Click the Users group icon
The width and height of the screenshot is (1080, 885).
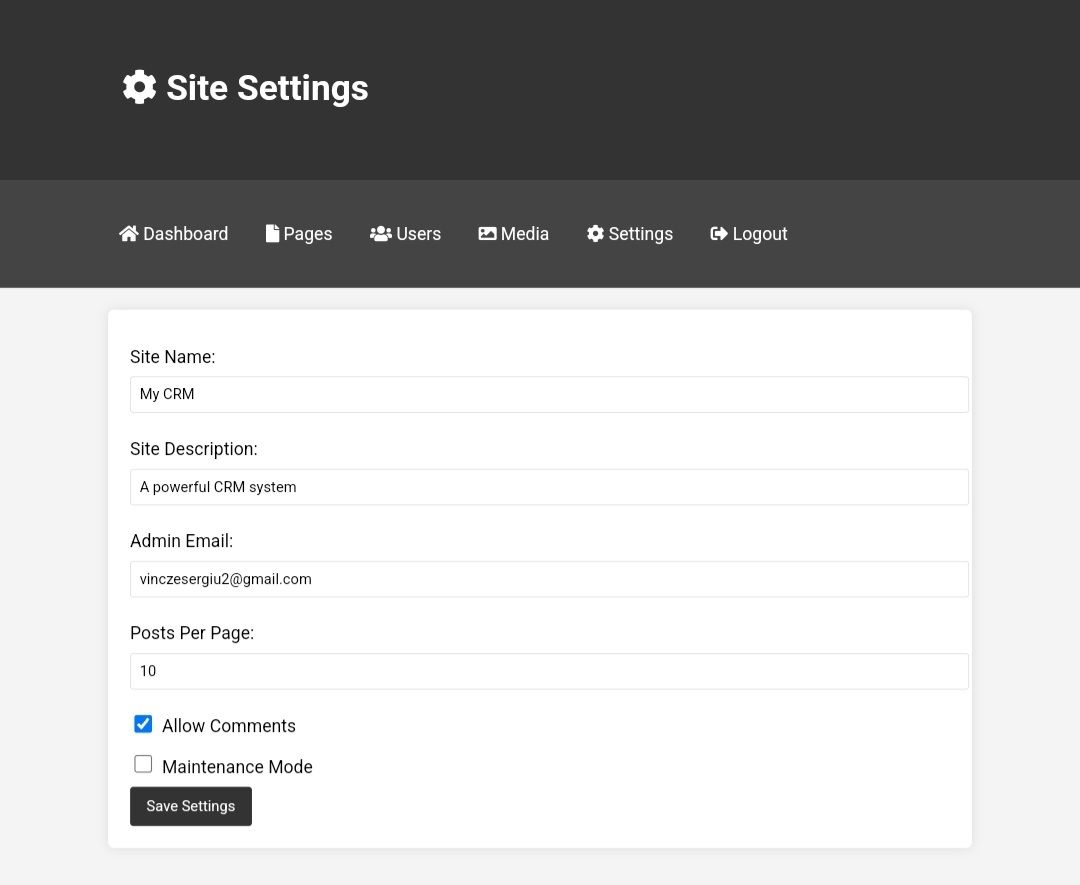[380, 233]
